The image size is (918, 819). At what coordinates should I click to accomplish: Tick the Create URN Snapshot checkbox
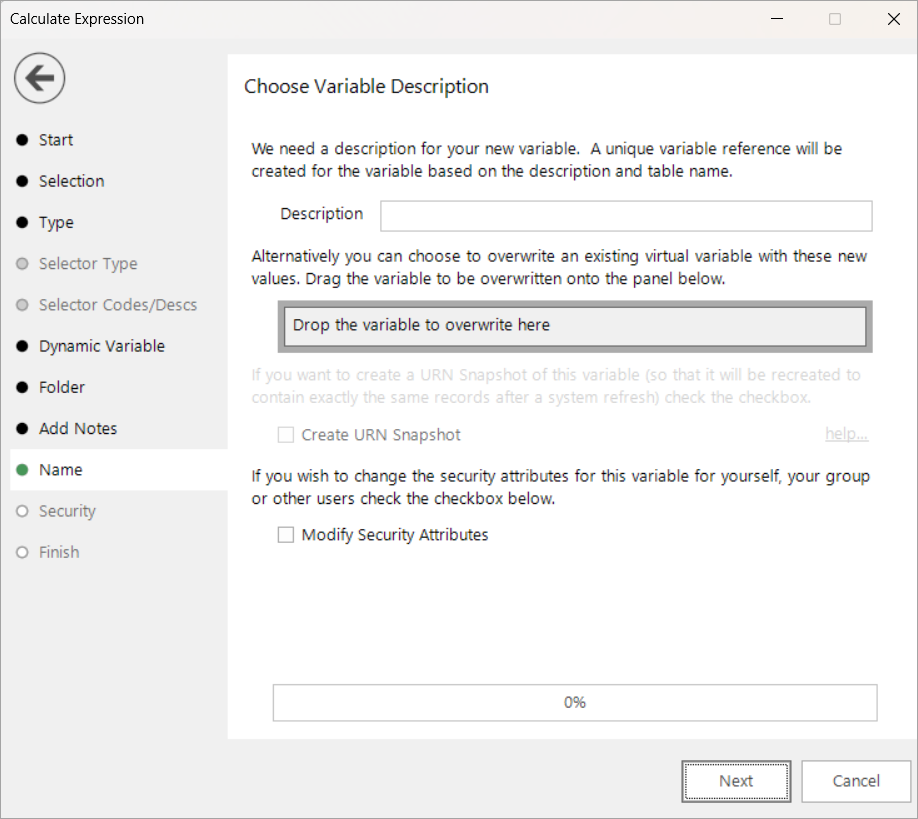pyautogui.click(x=286, y=435)
